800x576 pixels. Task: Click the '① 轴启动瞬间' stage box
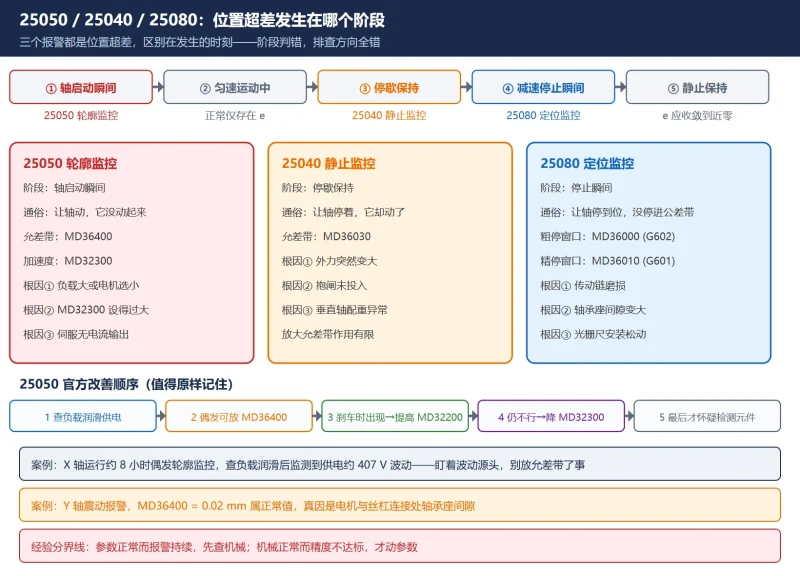81,87
